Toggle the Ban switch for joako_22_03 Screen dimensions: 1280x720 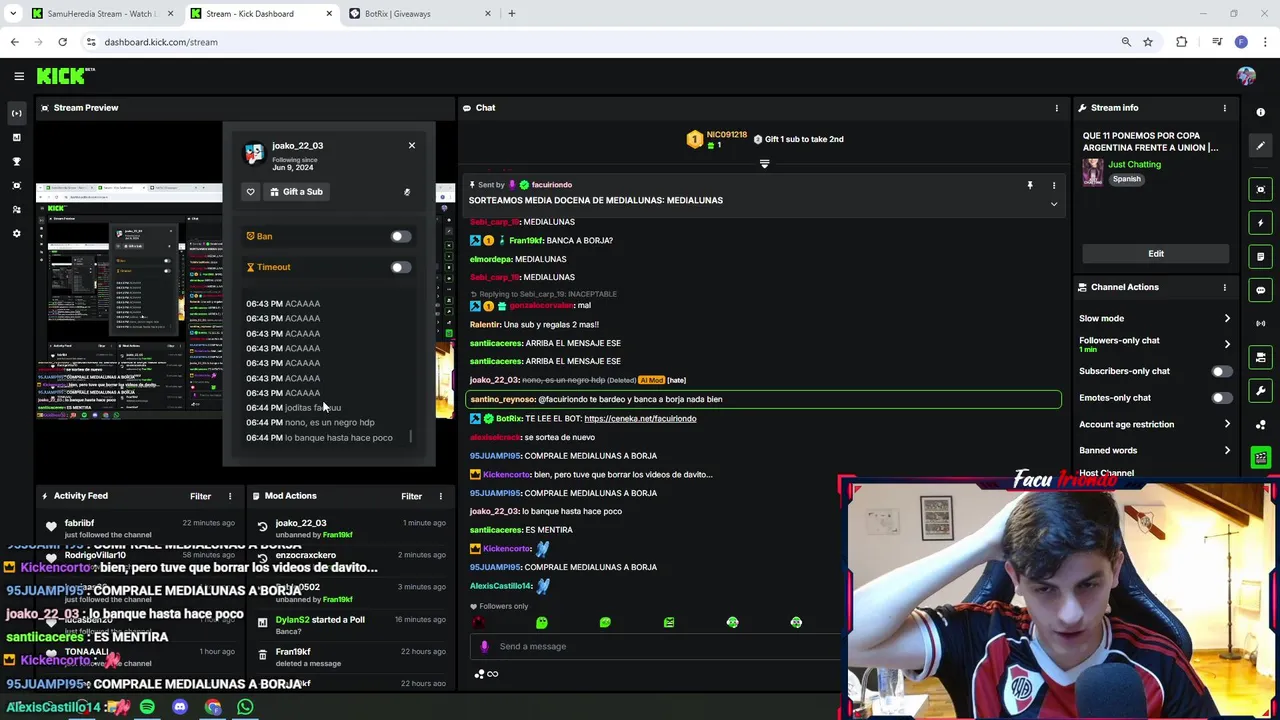click(400, 236)
